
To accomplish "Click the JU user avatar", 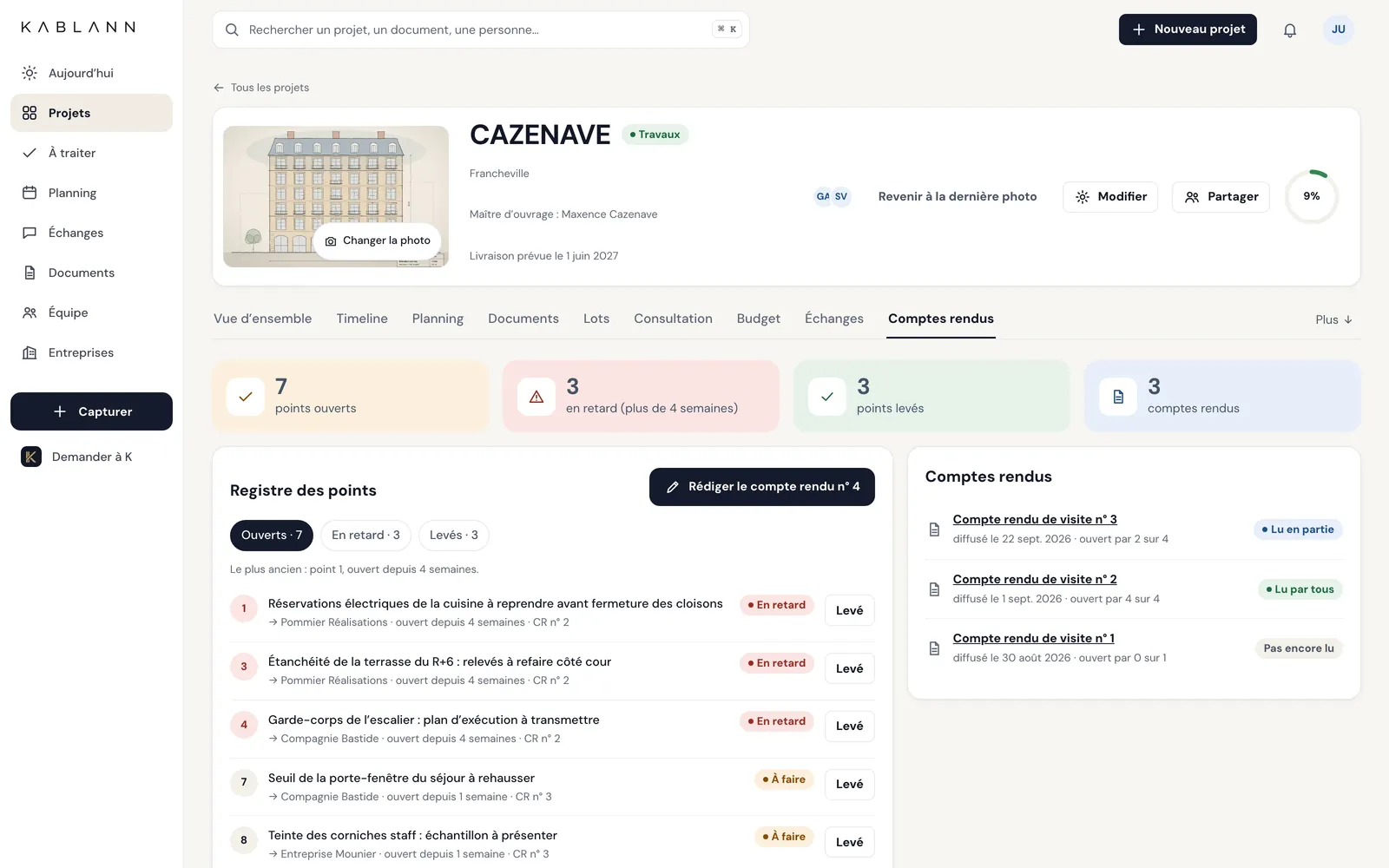I will tap(1338, 30).
